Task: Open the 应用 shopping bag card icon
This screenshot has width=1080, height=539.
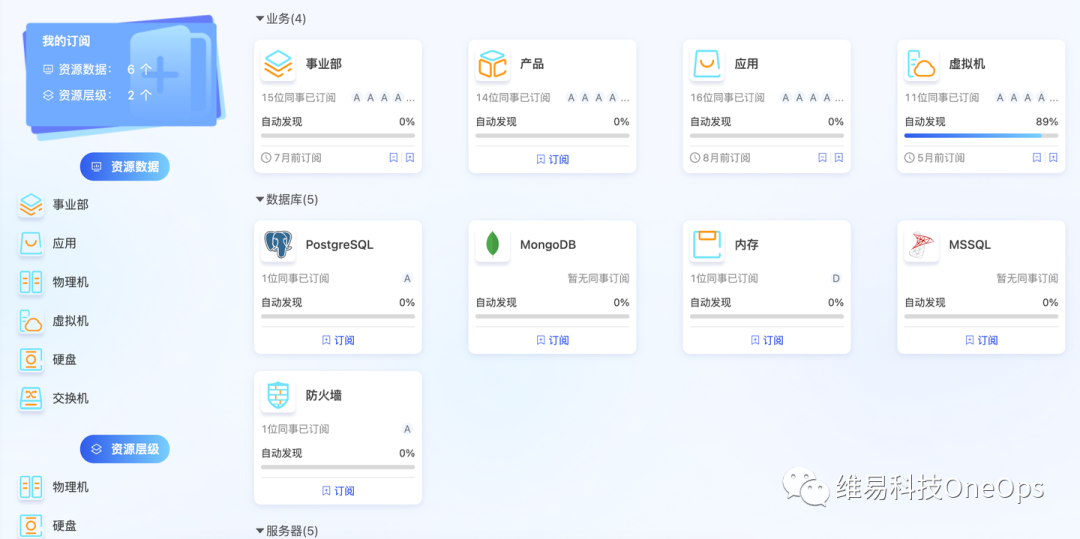Action: click(707, 64)
